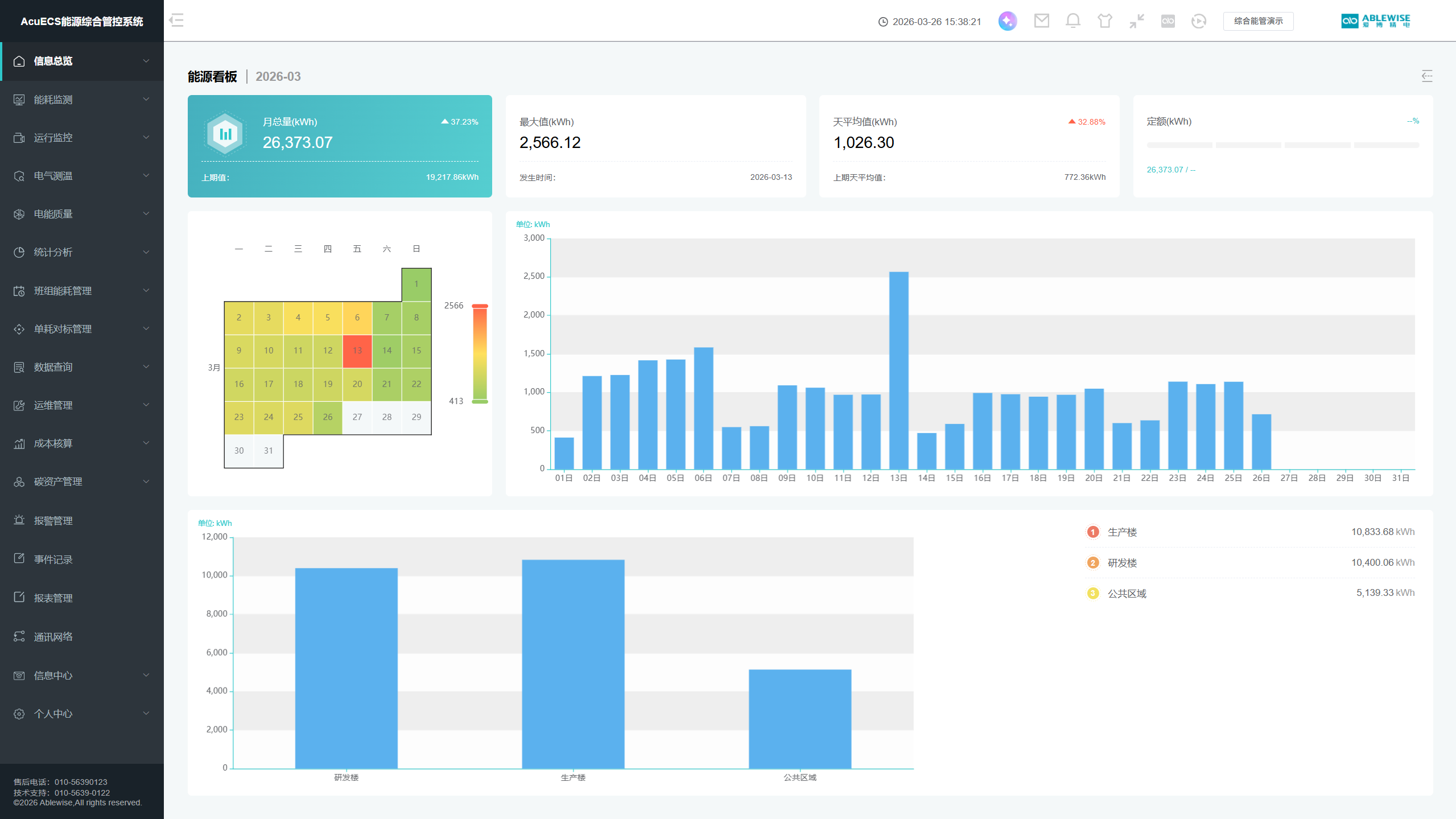Click the notification bell icon
This screenshot has width=1456, height=819.
tap(1073, 21)
